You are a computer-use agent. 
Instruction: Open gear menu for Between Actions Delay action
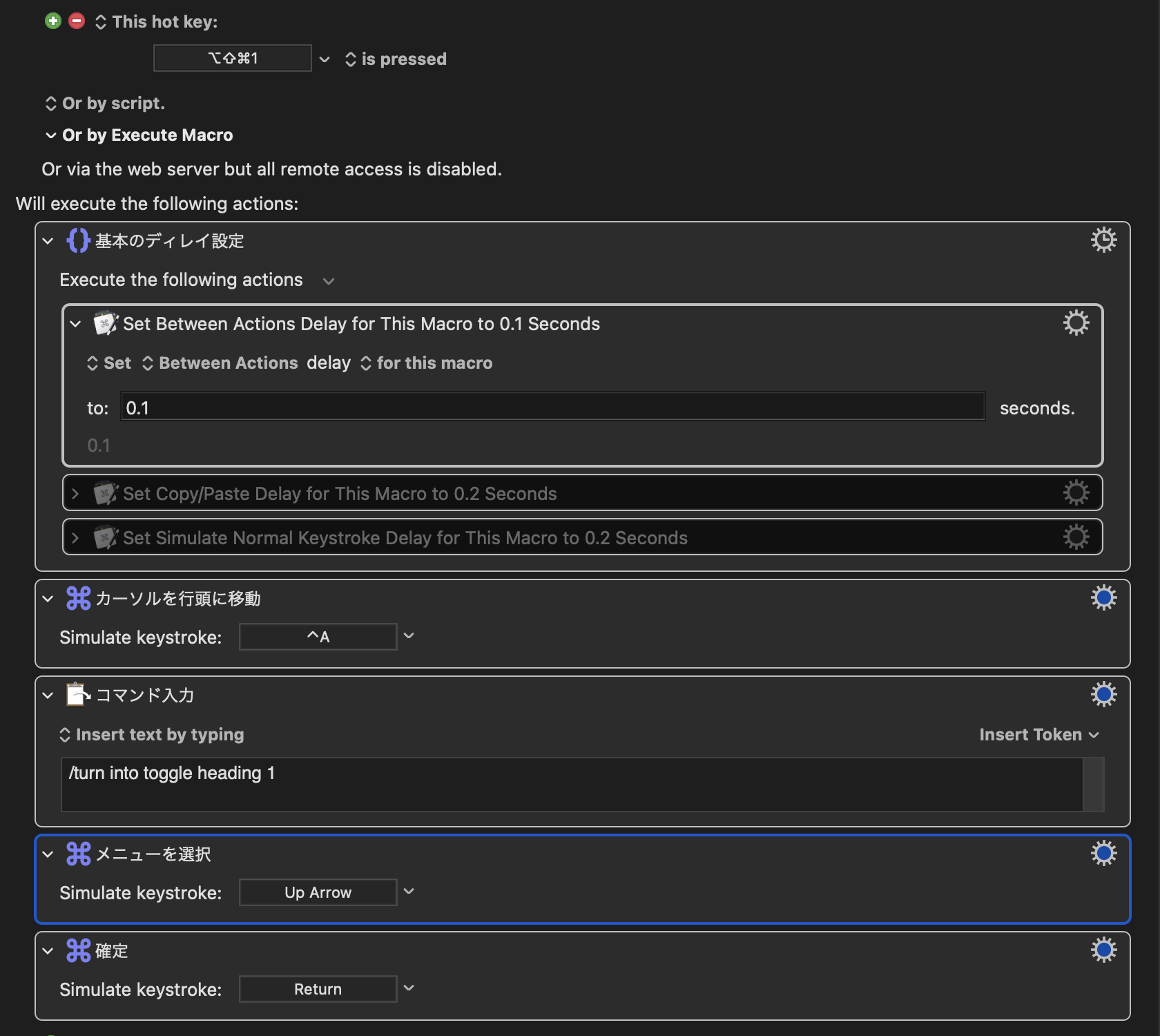click(1076, 323)
